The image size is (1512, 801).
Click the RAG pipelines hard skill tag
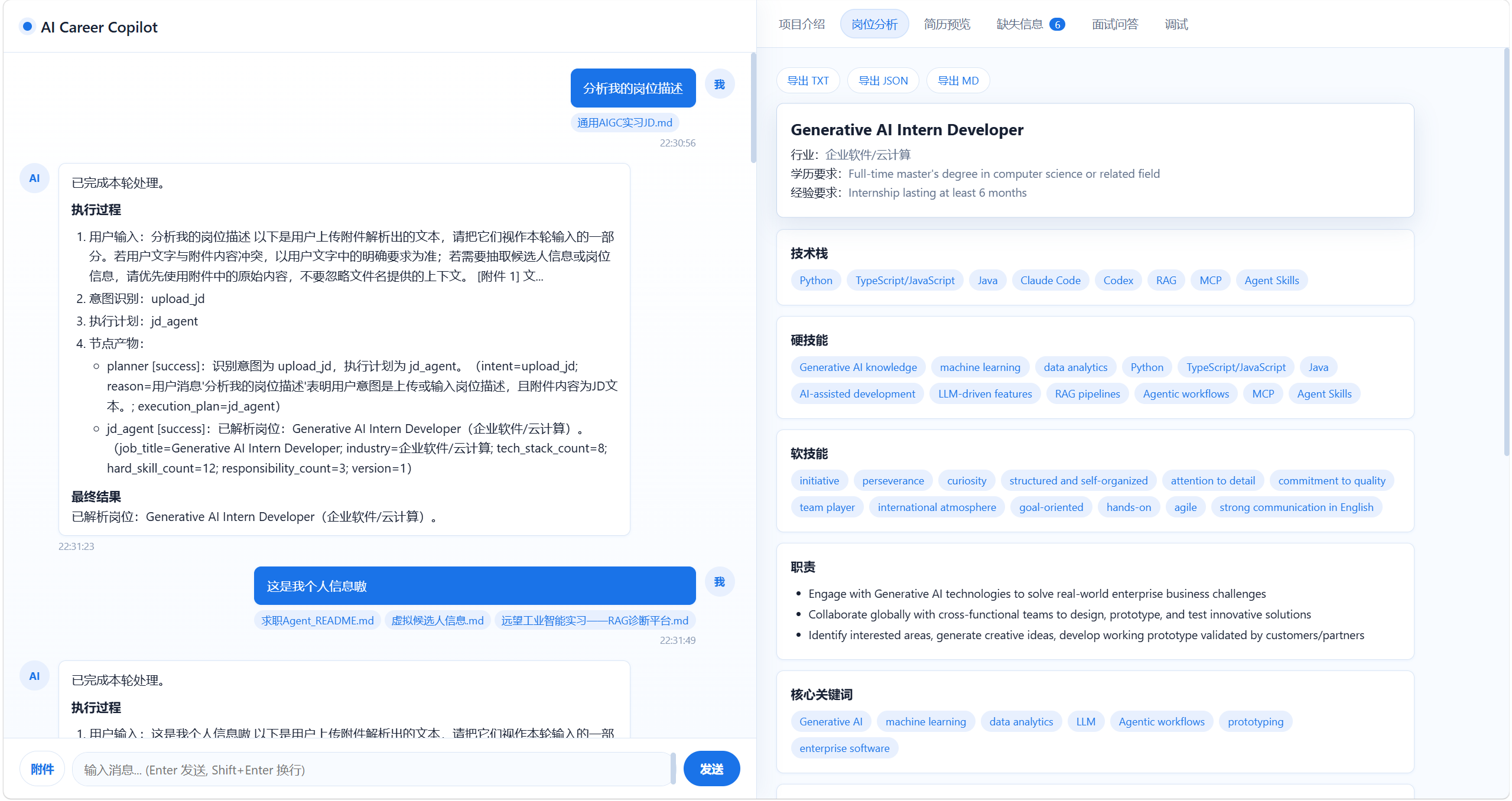(x=1087, y=394)
